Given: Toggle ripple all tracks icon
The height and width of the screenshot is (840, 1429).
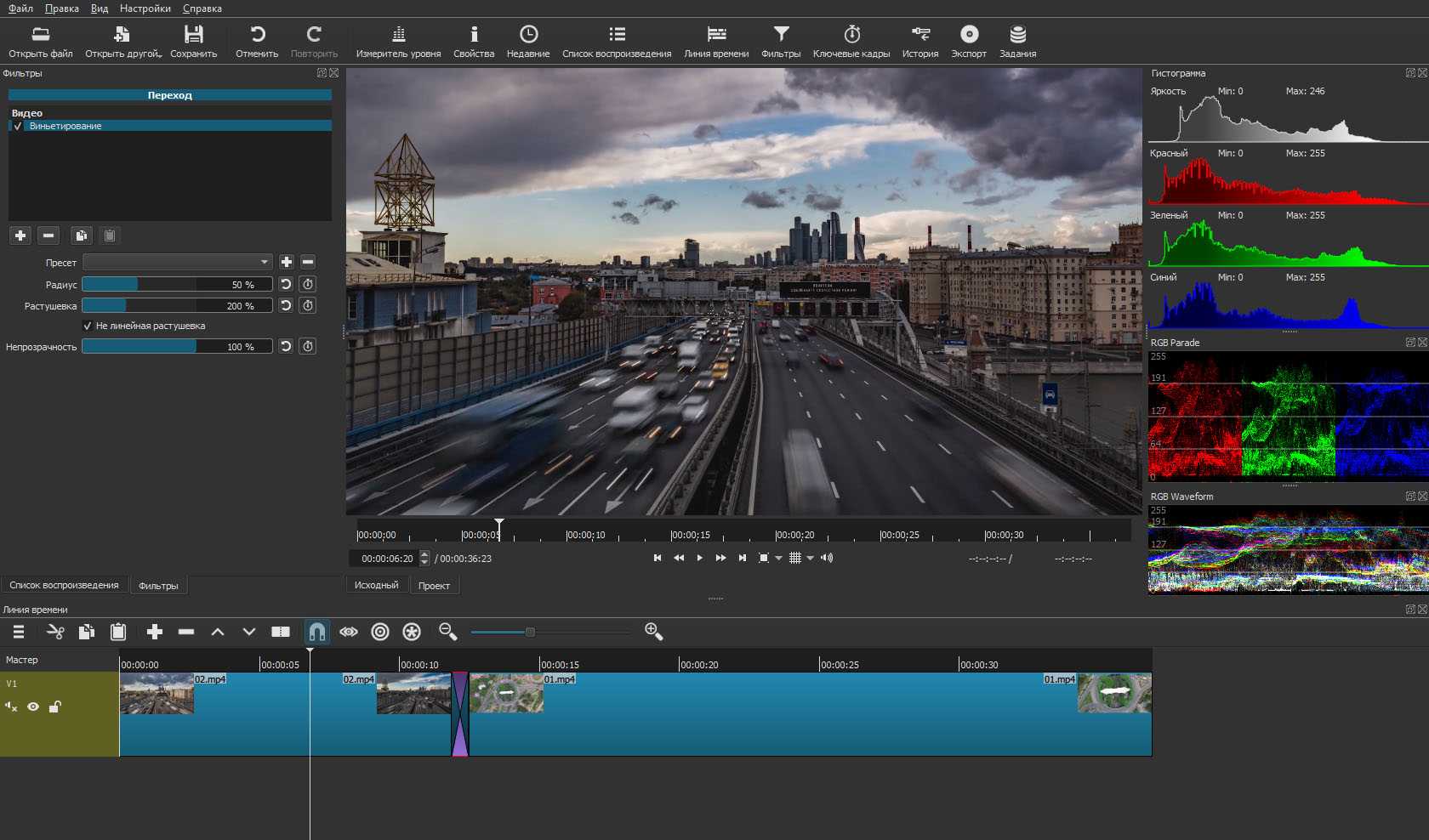Looking at the screenshot, I should [412, 632].
